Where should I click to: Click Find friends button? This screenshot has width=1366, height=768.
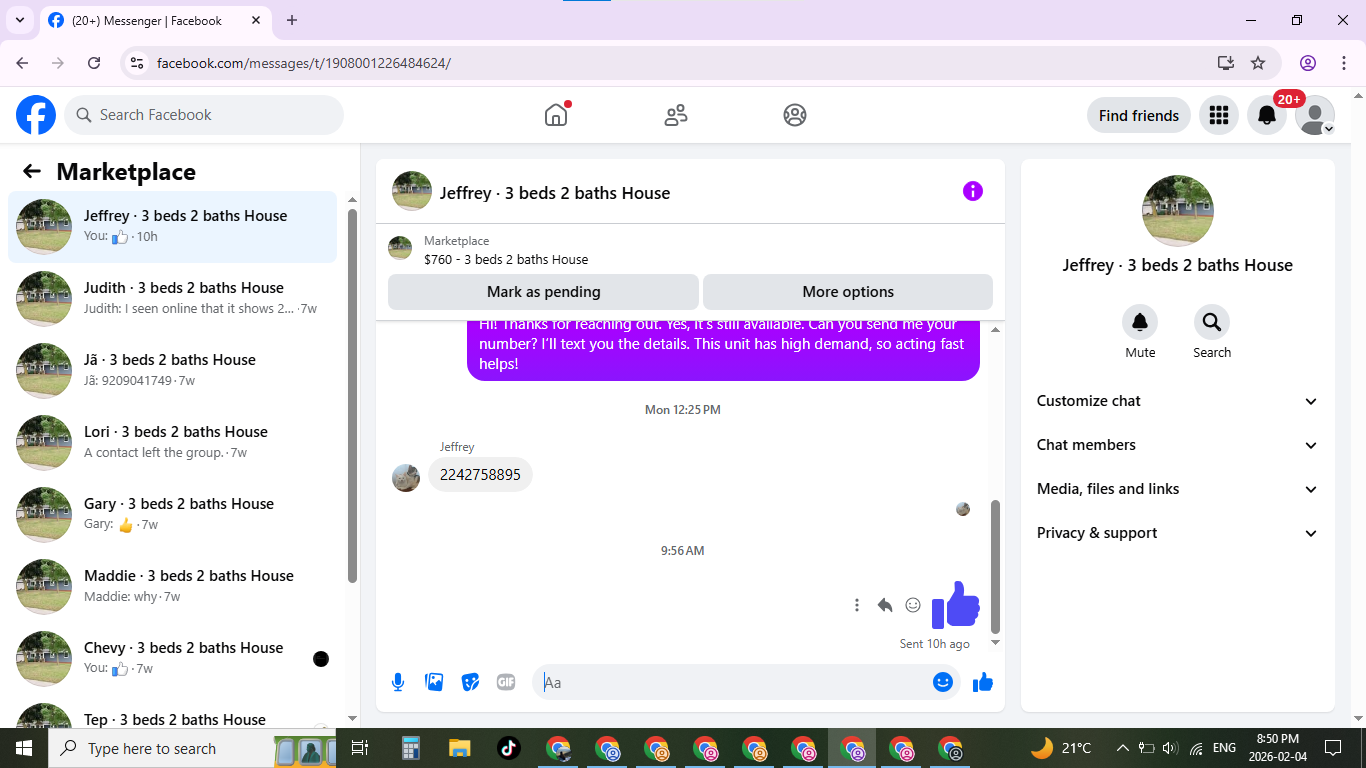pyautogui.click(x=1139, y=115)
